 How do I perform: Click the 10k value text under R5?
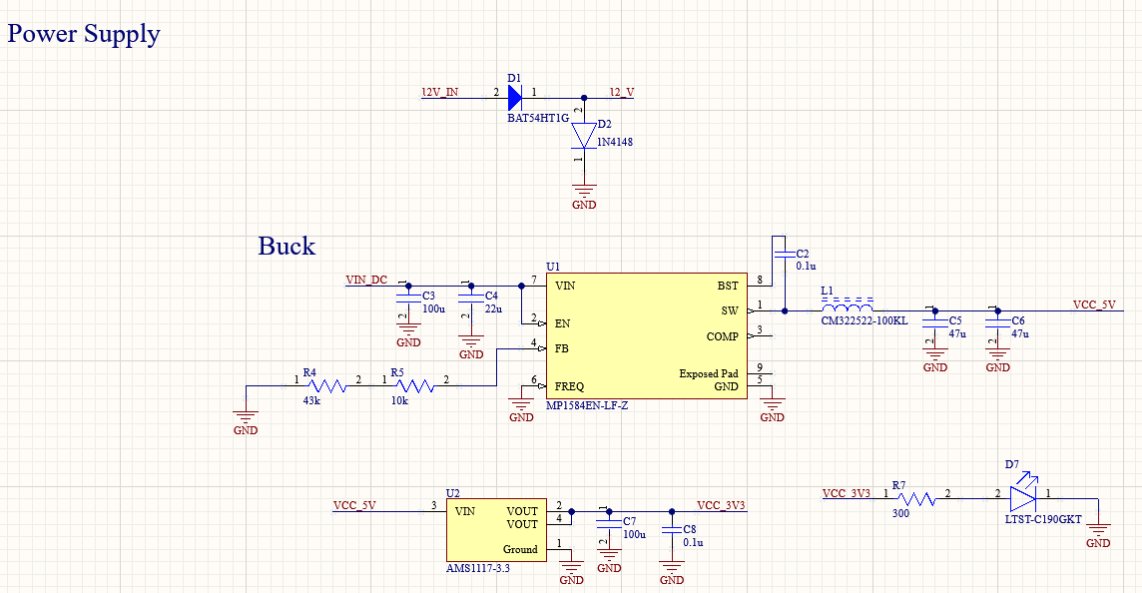[400, 401]
